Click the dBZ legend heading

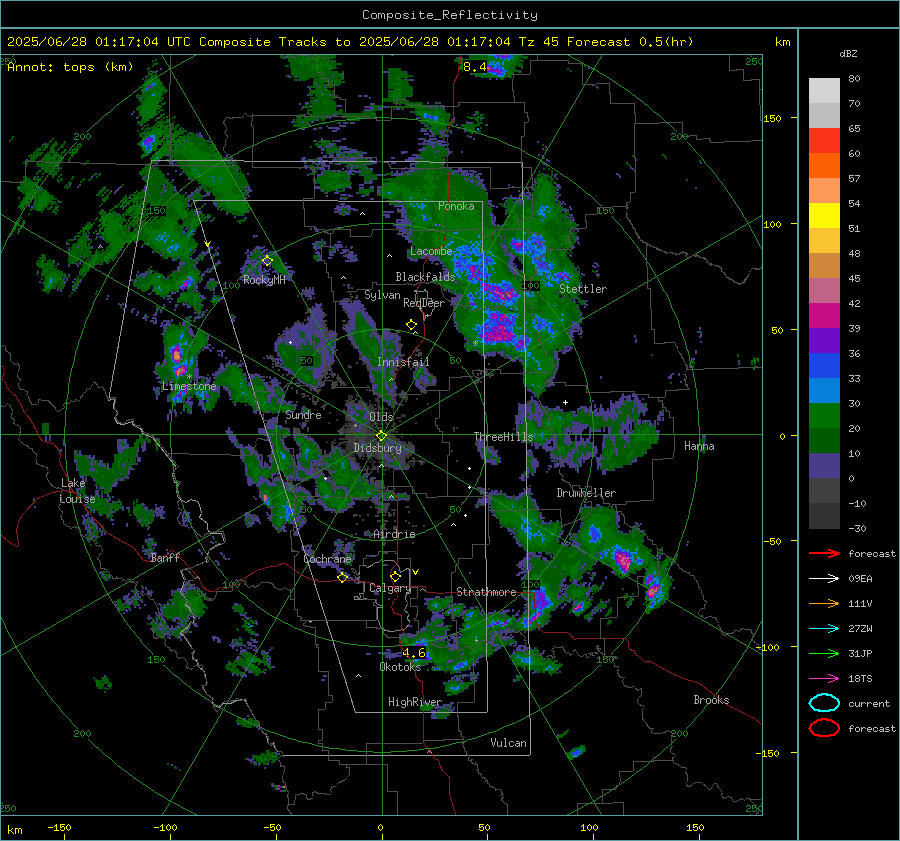[x=848, y=53]
